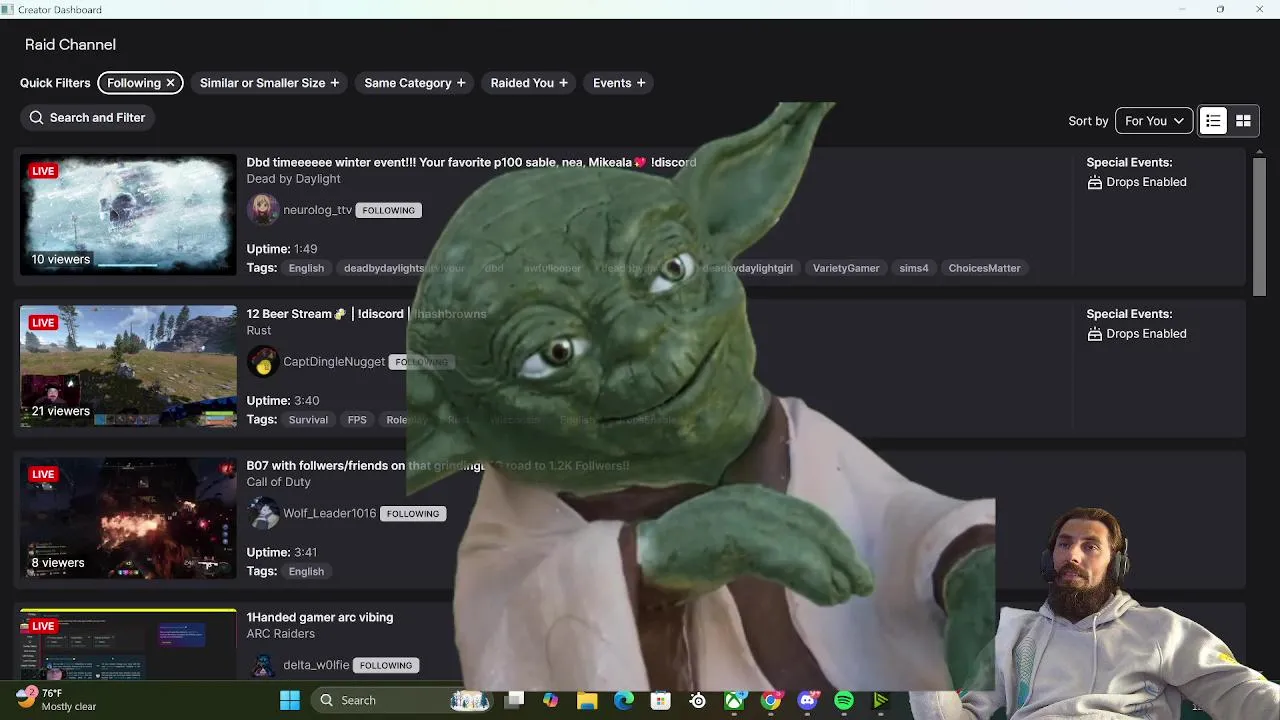
Task: Click neurolog_ttv avatar icon
Action: pos(263,210)
